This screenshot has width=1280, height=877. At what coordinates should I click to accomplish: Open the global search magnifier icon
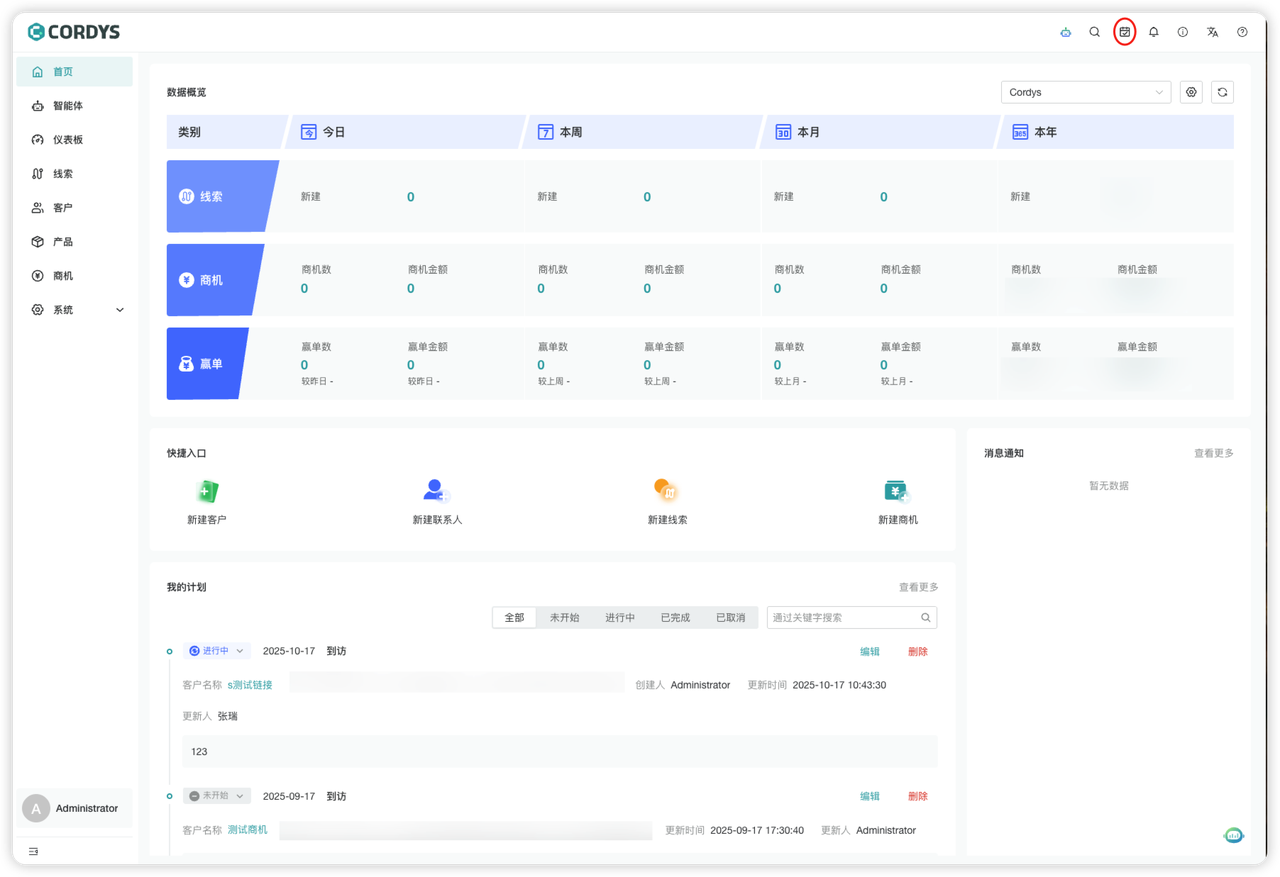coord(1095,32)
